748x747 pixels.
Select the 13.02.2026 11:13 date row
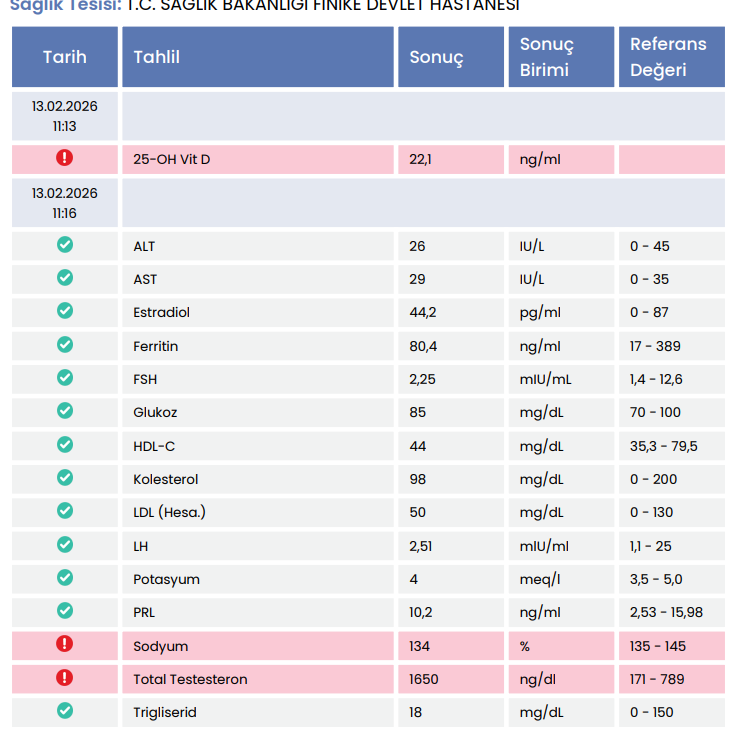point(368,116)
